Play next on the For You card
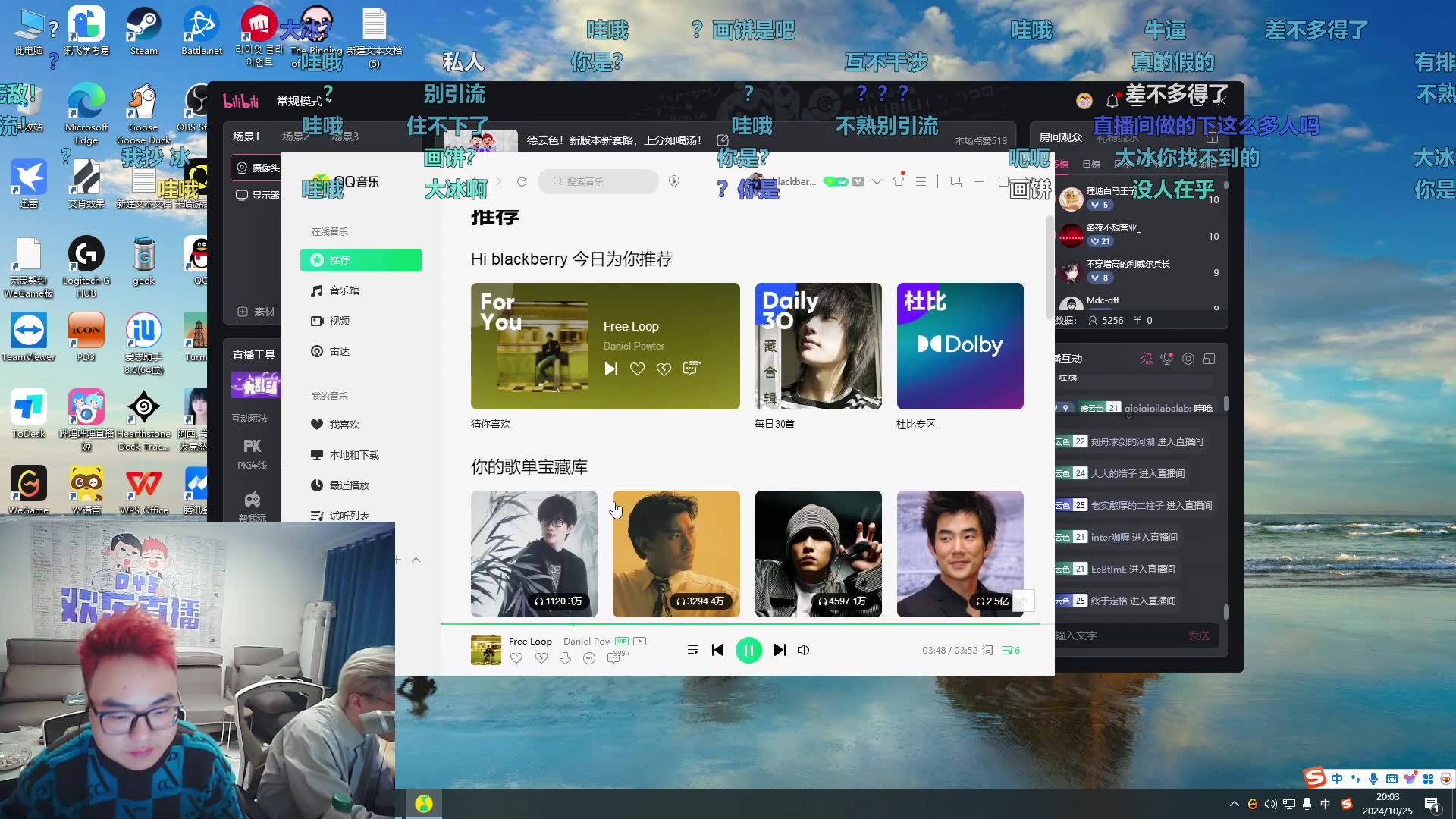This screenshot has width=1456, height=819. coord(610,369)
